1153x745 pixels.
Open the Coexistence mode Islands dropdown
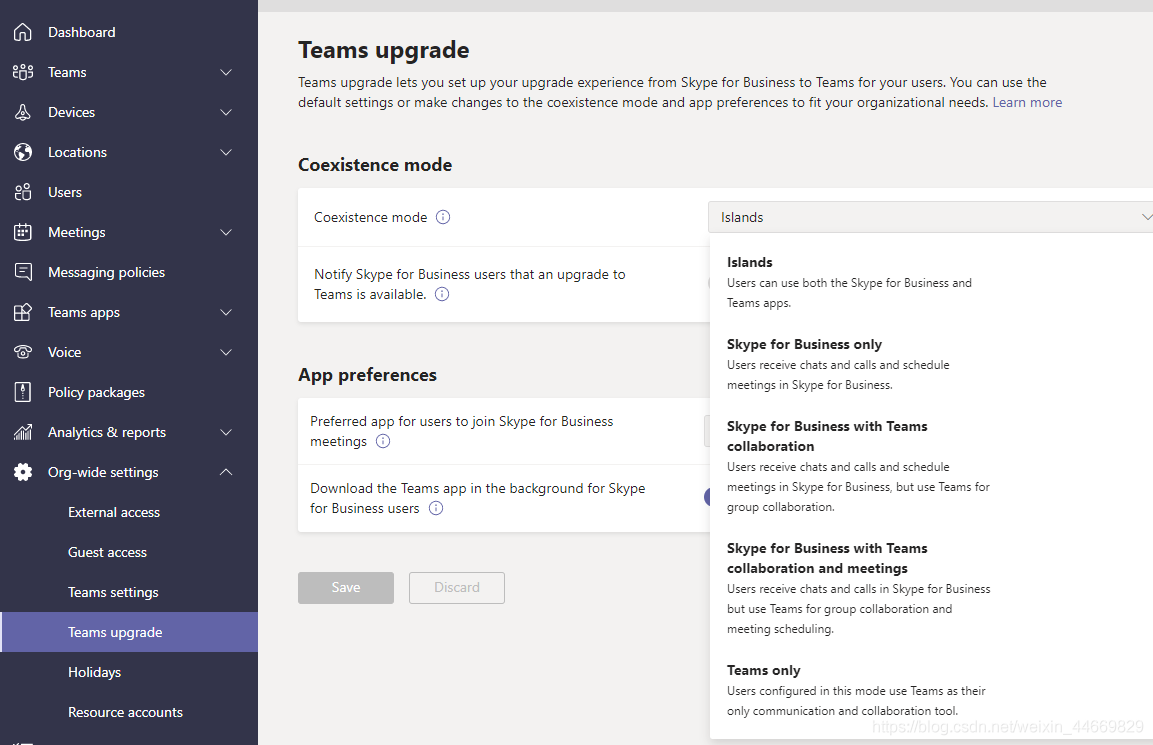(x=930, y=217)
